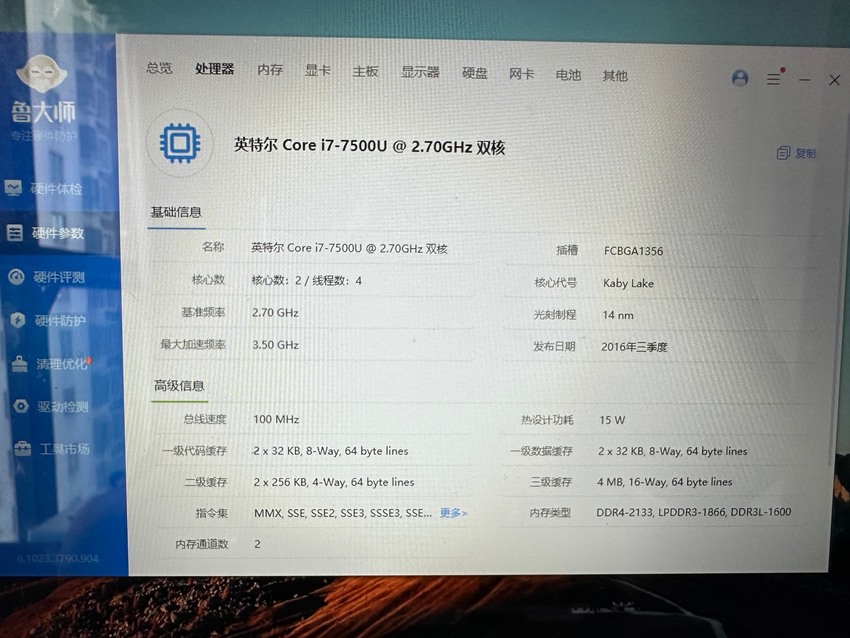Click the large CPU chip icon
The height and width of the screenshot is (638, 850).
point(180,143)
